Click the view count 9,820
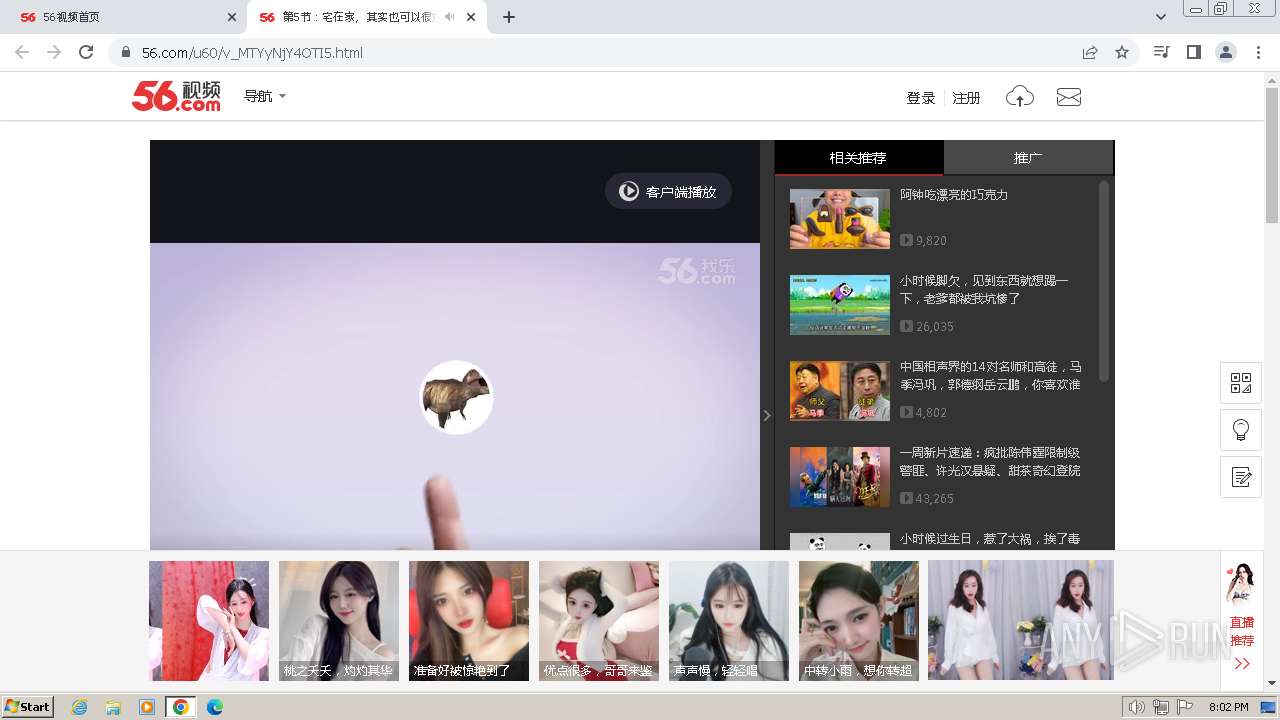The image size is (1280, 720). pyautogui.click(x=931, y=240)
